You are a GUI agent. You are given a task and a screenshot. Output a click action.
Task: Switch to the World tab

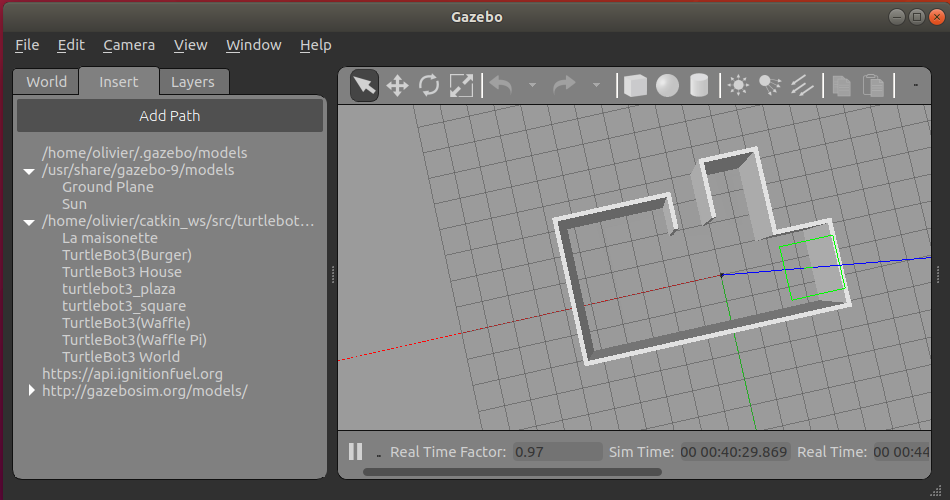tap(47, 82)
